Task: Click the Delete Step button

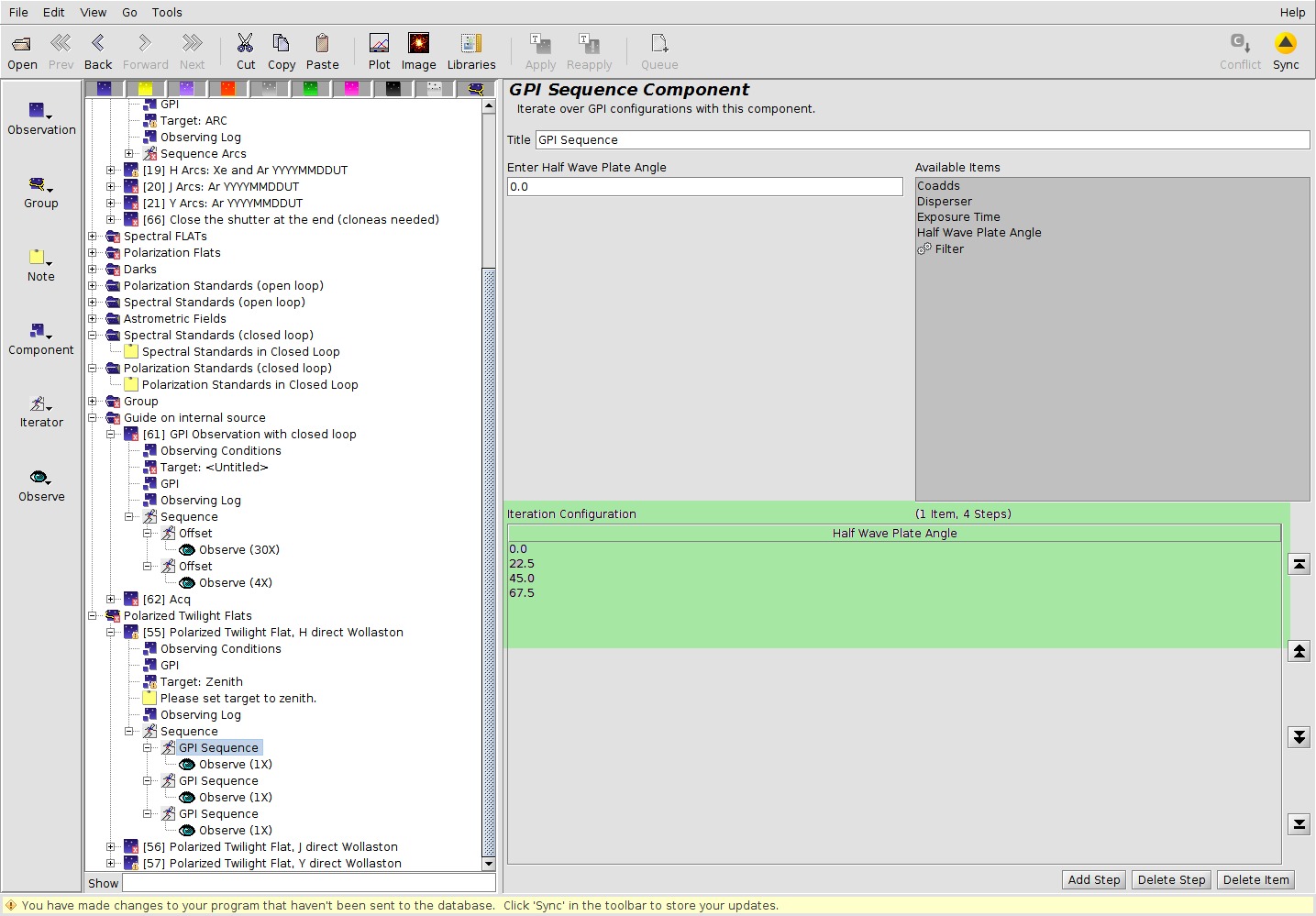Action: (1171, 879)
